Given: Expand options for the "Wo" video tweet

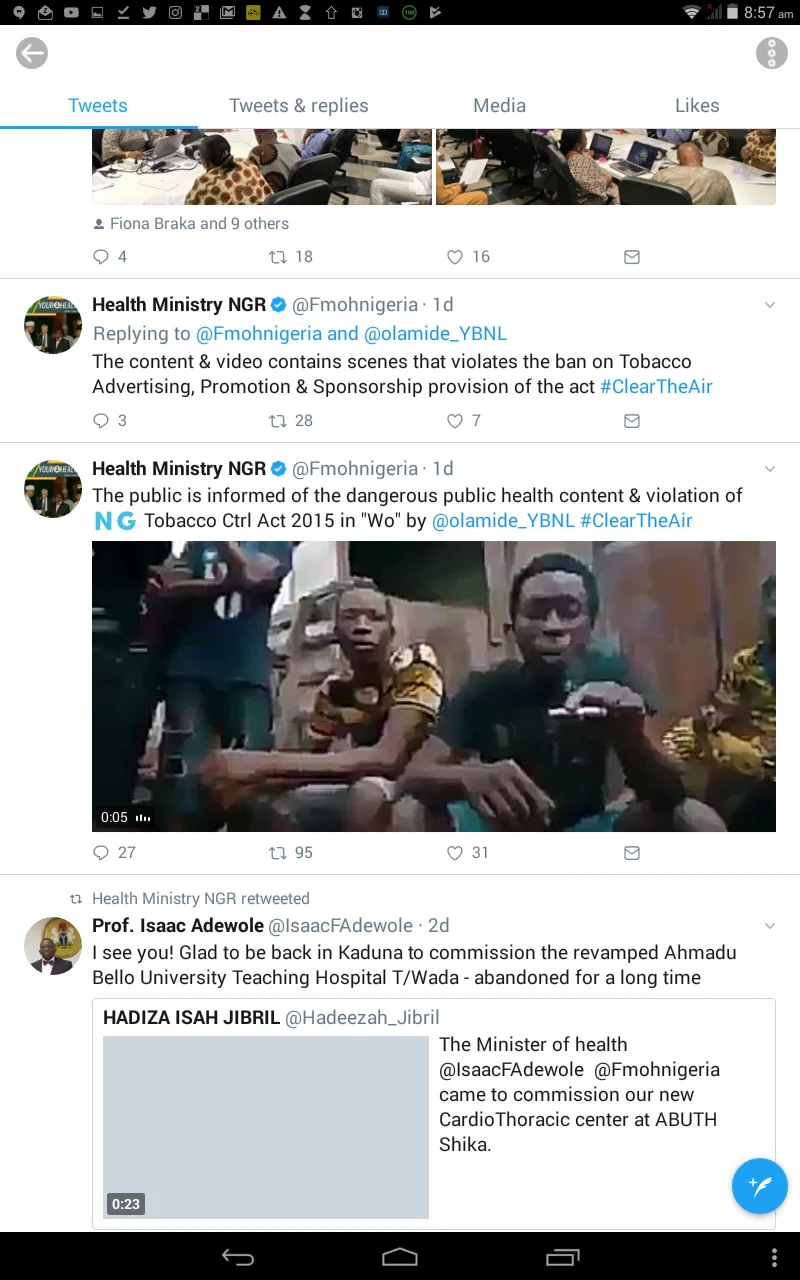Looking at the screenshot, I should coord(769,469).
